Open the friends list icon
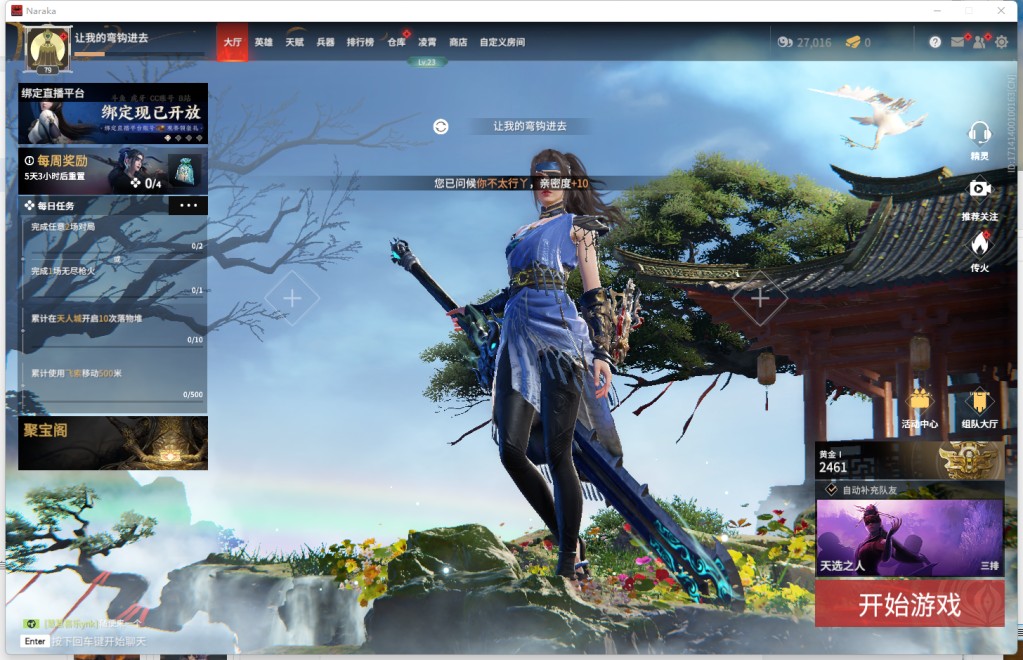 (x=979, y=42)
